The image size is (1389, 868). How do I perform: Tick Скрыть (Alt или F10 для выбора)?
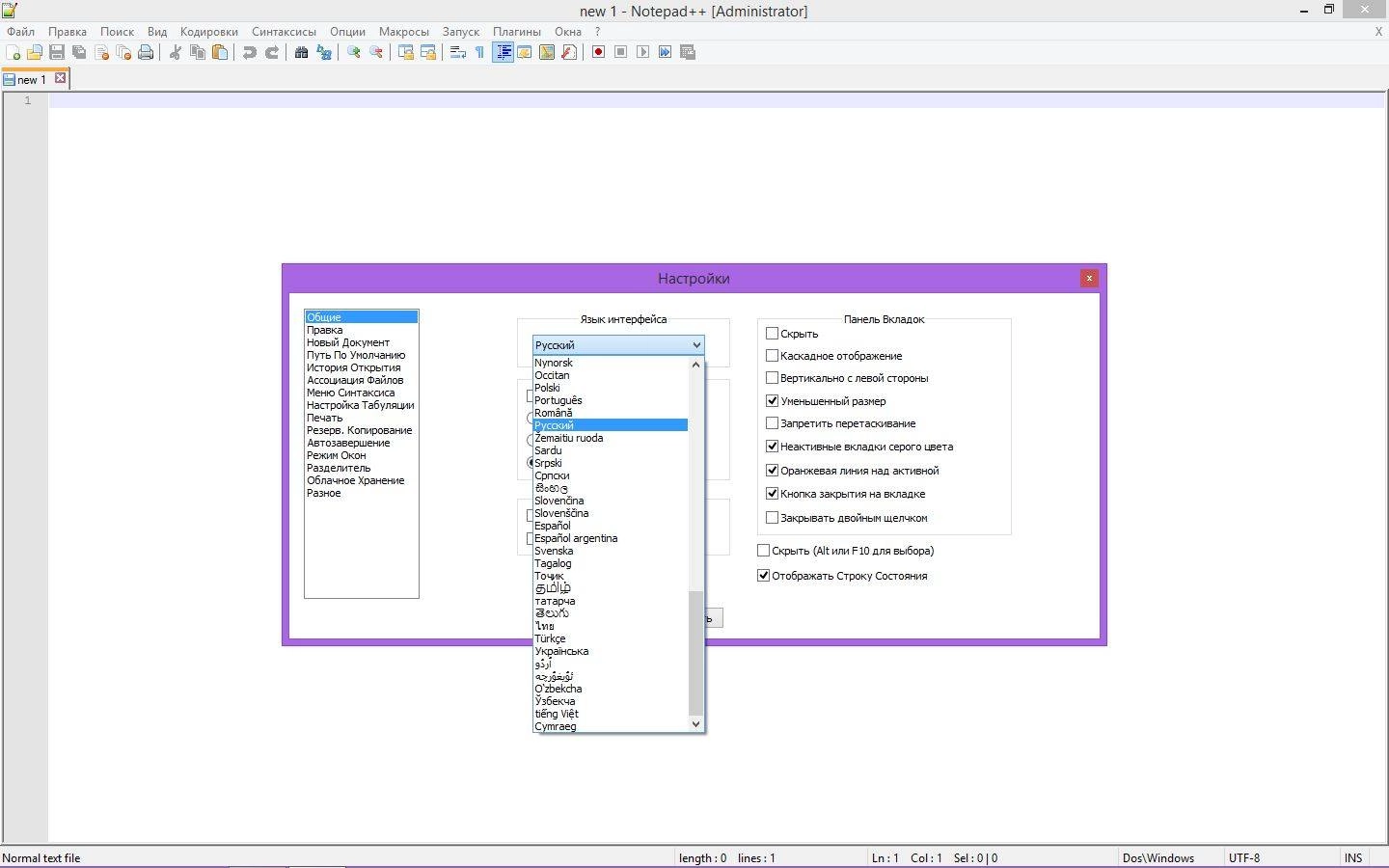tap(763, 550)
